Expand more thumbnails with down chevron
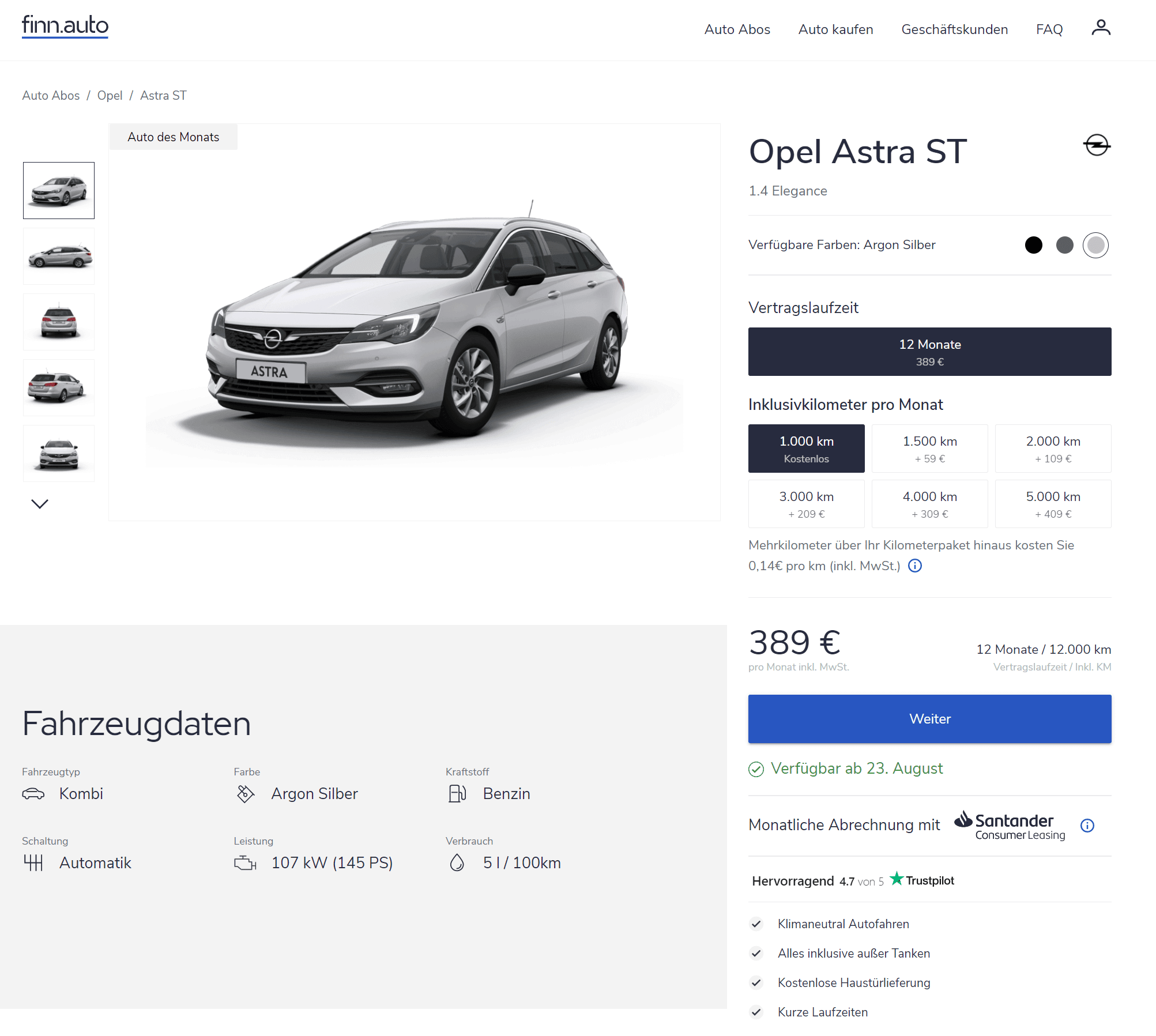 coord(40,504)
